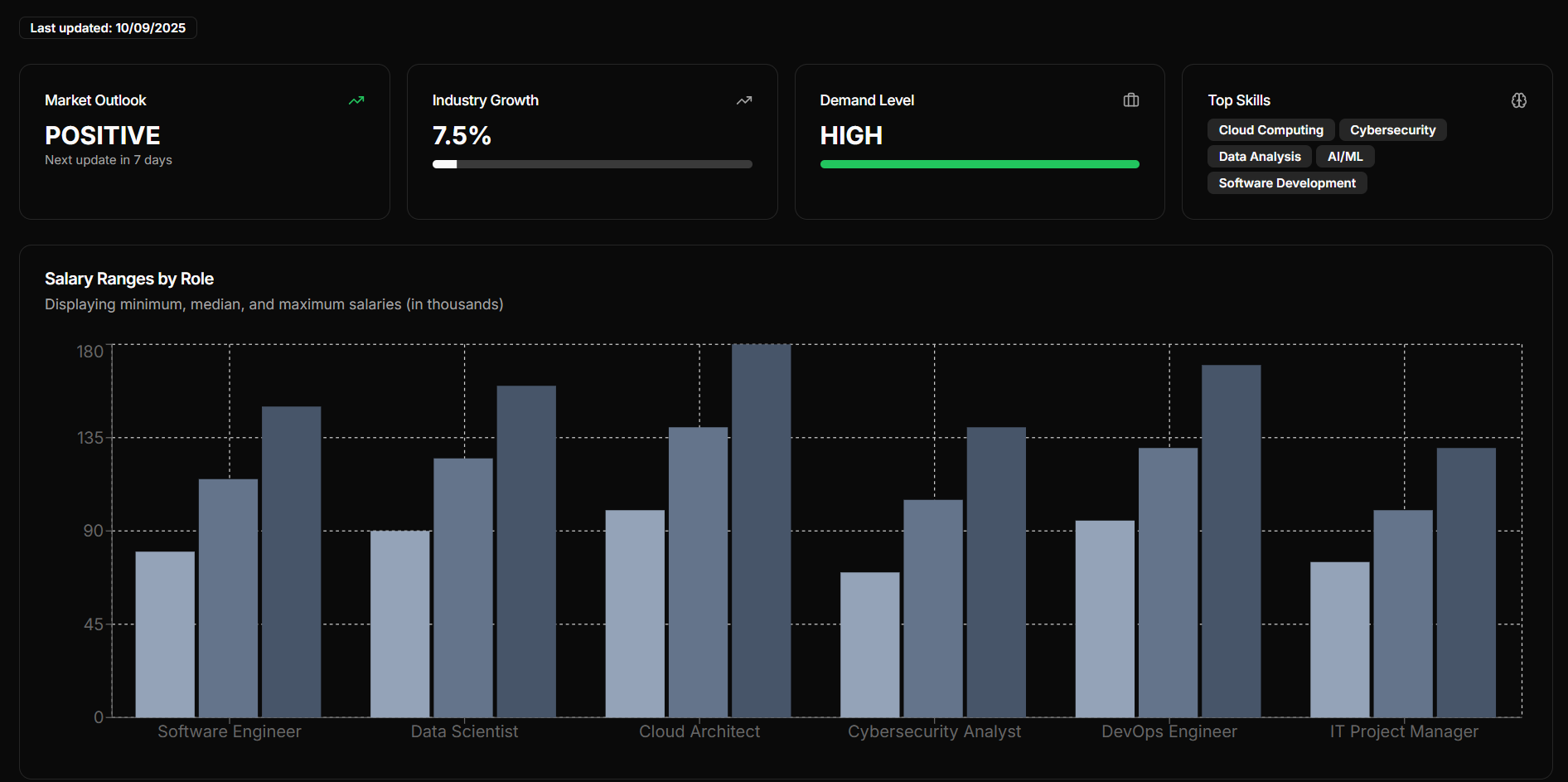Image resolution: width=1568 pixels, height=782 pixels.
Task: Click the briefcase icon in Demand Level card
Action: coord(1130,100)
